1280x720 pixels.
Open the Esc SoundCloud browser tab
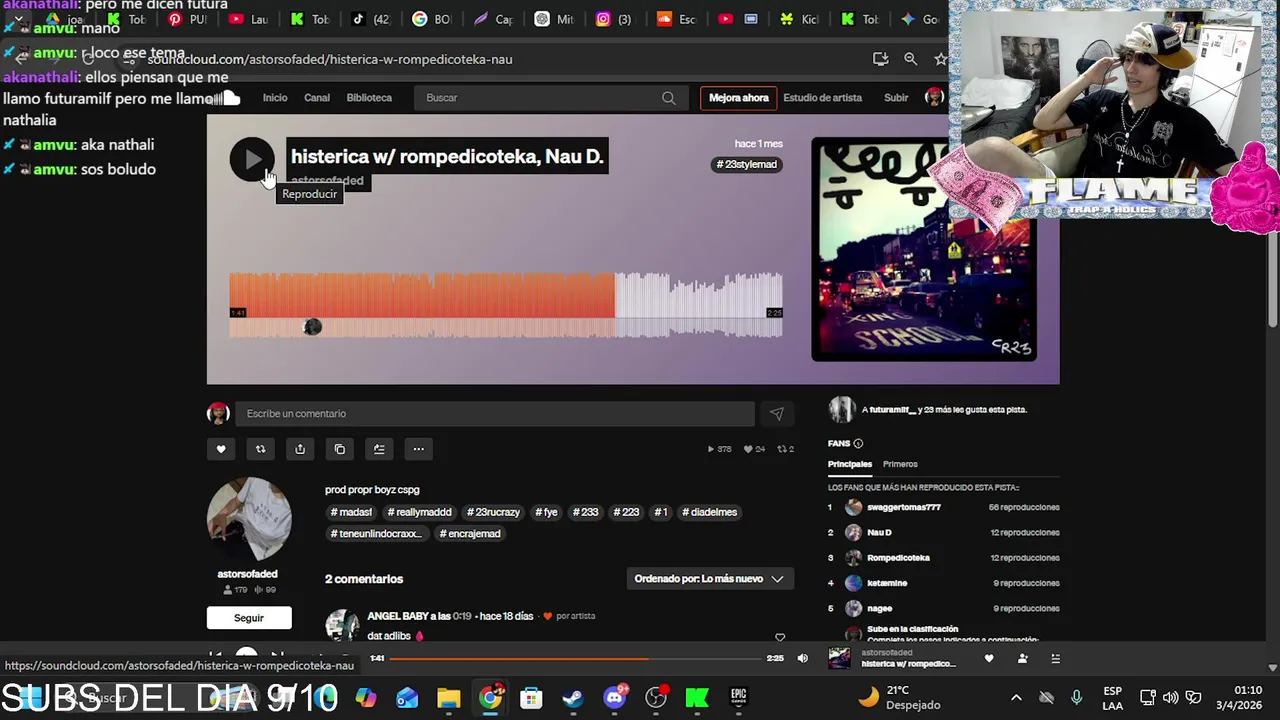pos(677,19)
